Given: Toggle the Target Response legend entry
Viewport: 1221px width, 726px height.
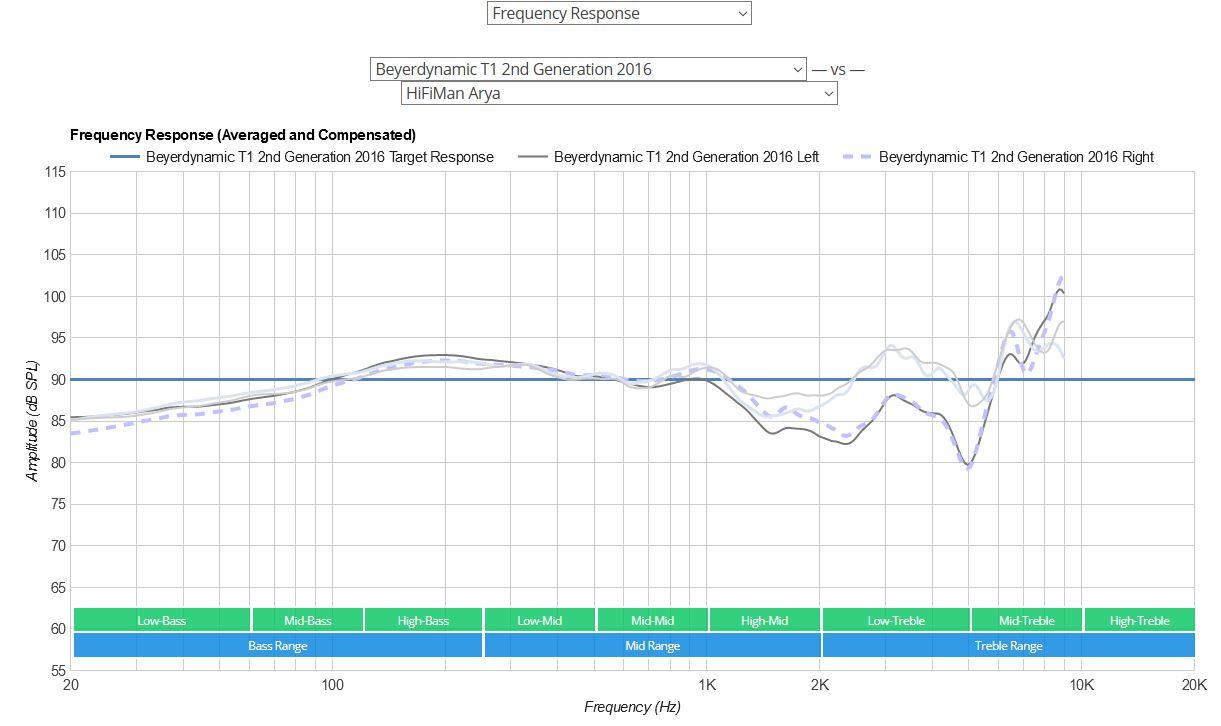Looking at the screenshot, I should click(x=301, y=157).
